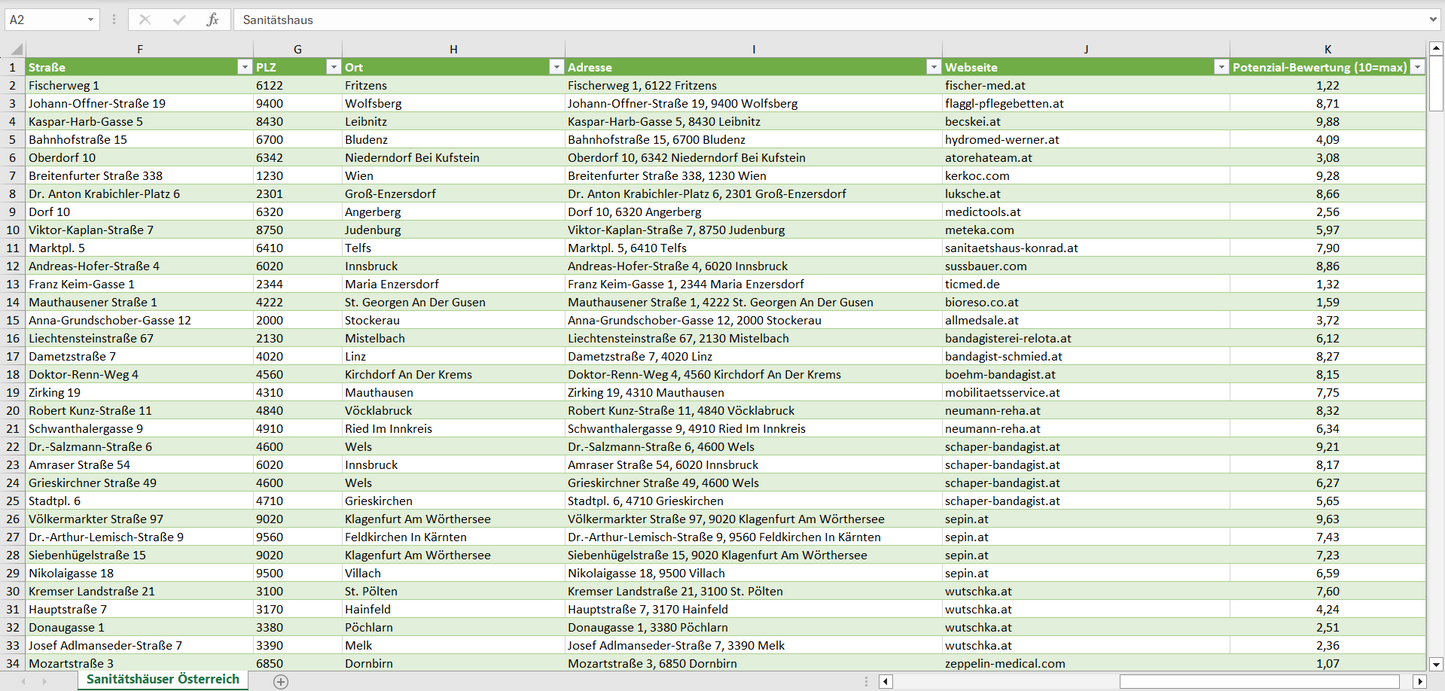Click into the formula bar showing Sanitätshaus
The height and width of the screenshot is (691, 1445).
pos(800,20)
